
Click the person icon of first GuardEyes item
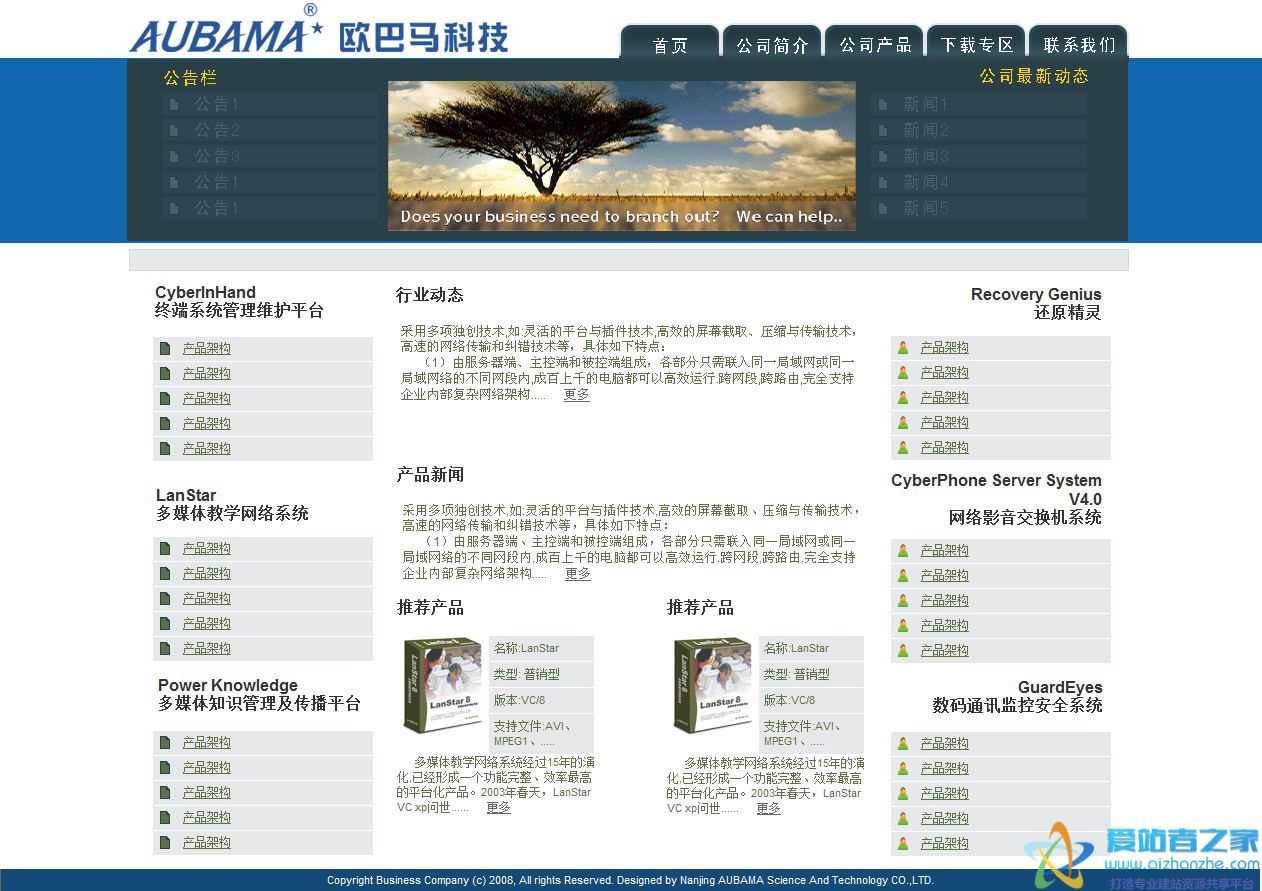coord(903,743)
